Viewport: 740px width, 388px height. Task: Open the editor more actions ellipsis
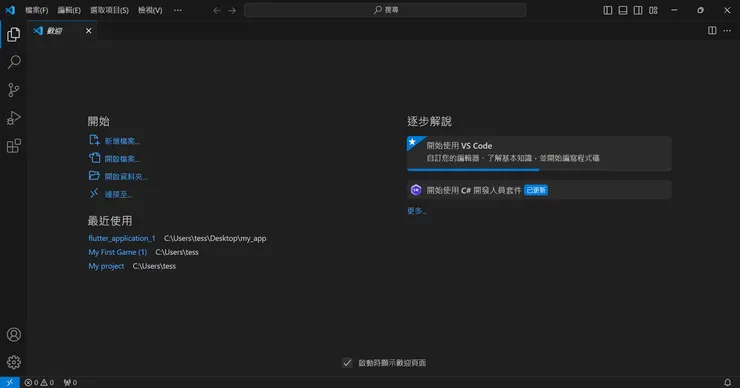tap(727, 31)
